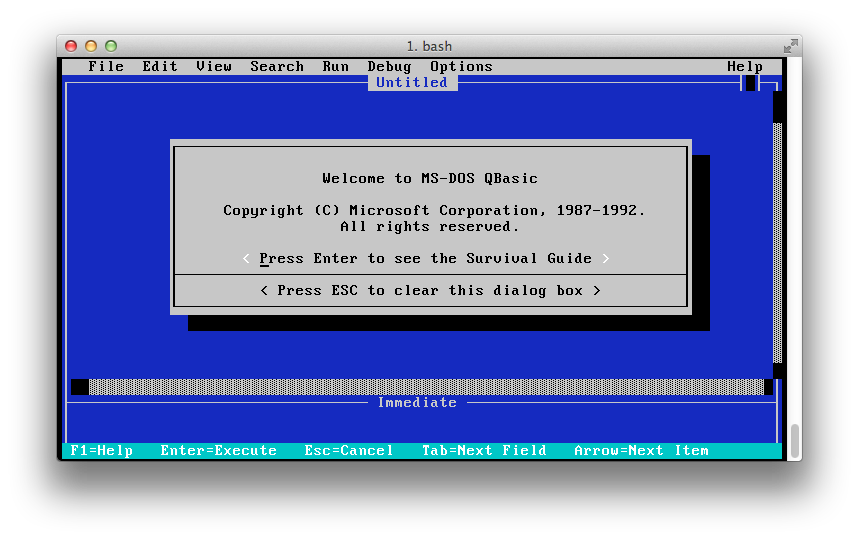
Task: Open the View menu
Action: pos(214,66)
